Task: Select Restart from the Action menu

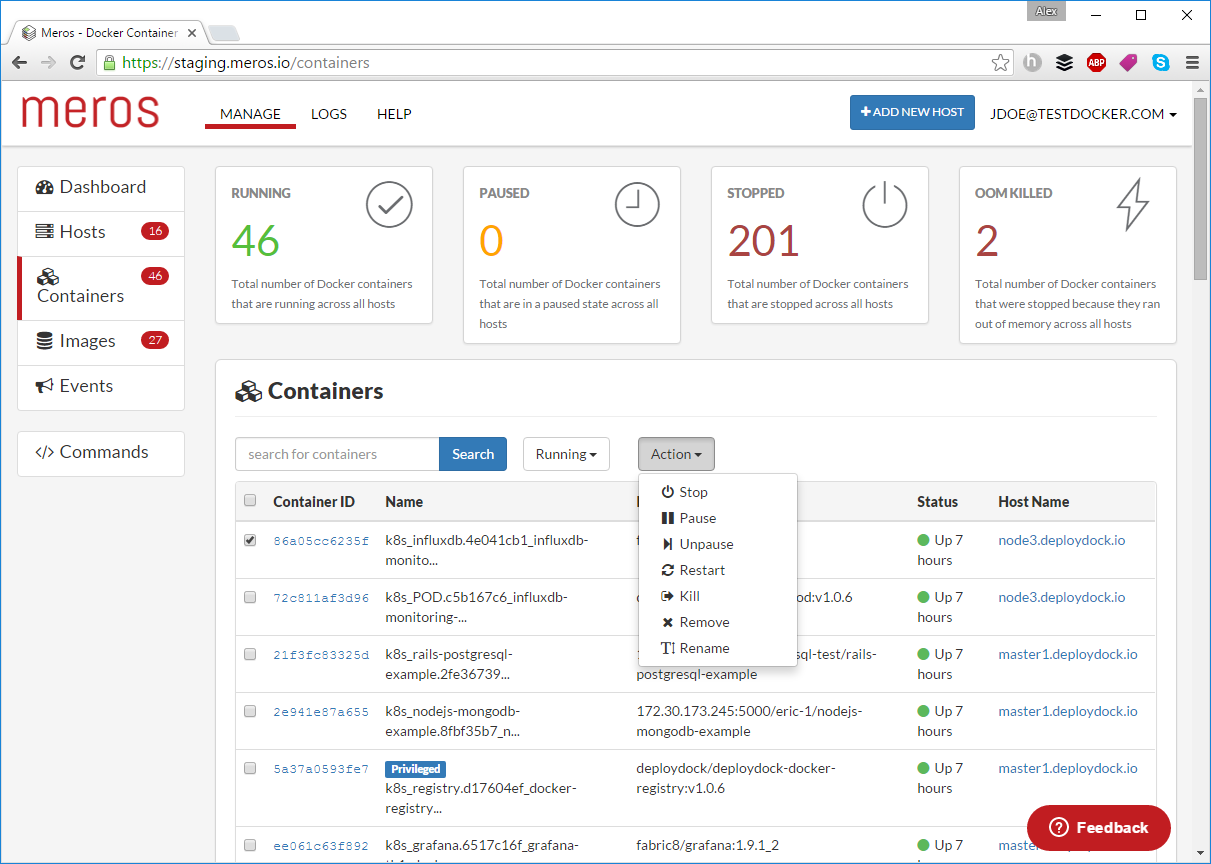Action: point(701,570)
